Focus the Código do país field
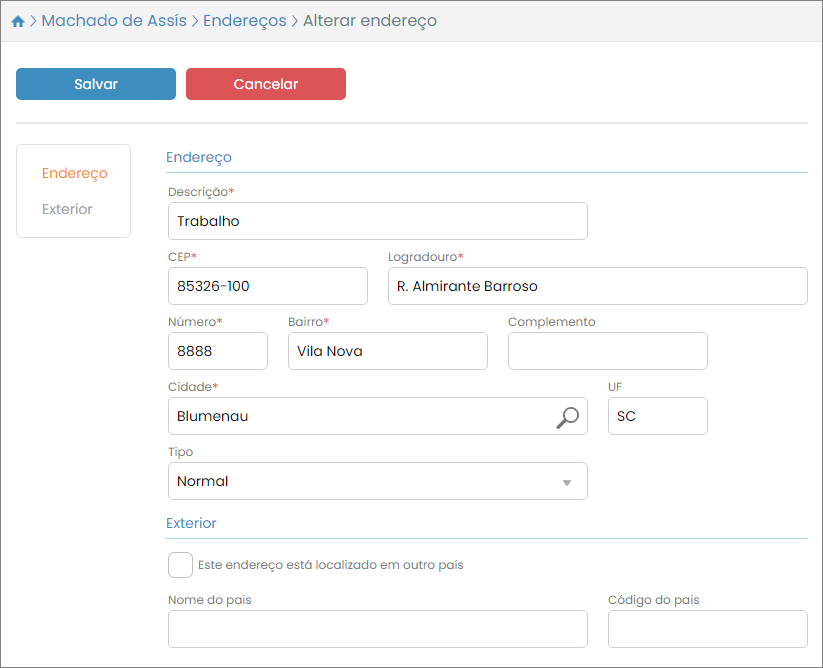The width and height of the screenshot is (823, 668). tap(707, 629)
